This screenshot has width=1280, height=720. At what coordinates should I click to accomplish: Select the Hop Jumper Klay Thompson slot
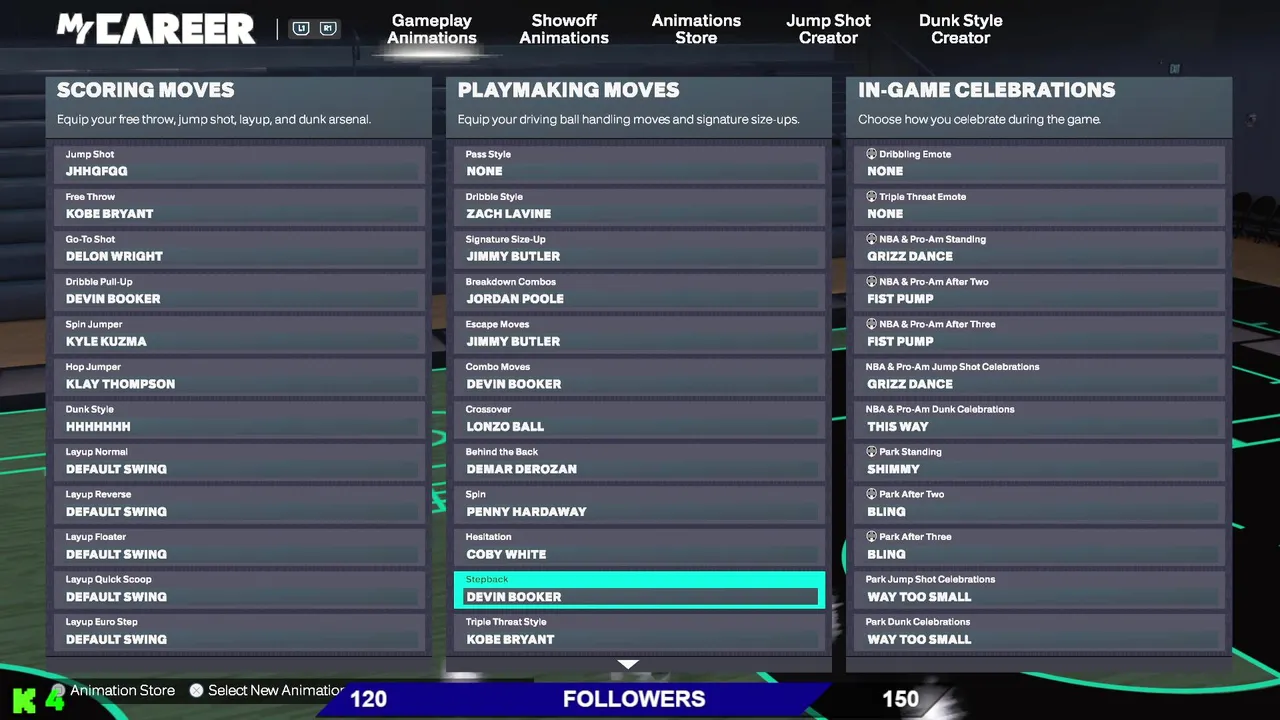pyautogui.click(x=240, y=377)
